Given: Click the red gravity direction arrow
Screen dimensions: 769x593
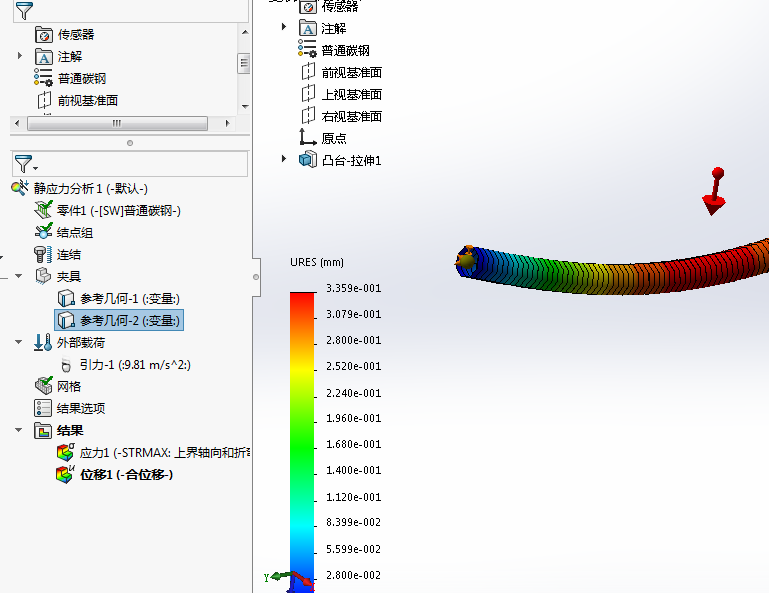Looking at the screenshot, I should 715,191.
